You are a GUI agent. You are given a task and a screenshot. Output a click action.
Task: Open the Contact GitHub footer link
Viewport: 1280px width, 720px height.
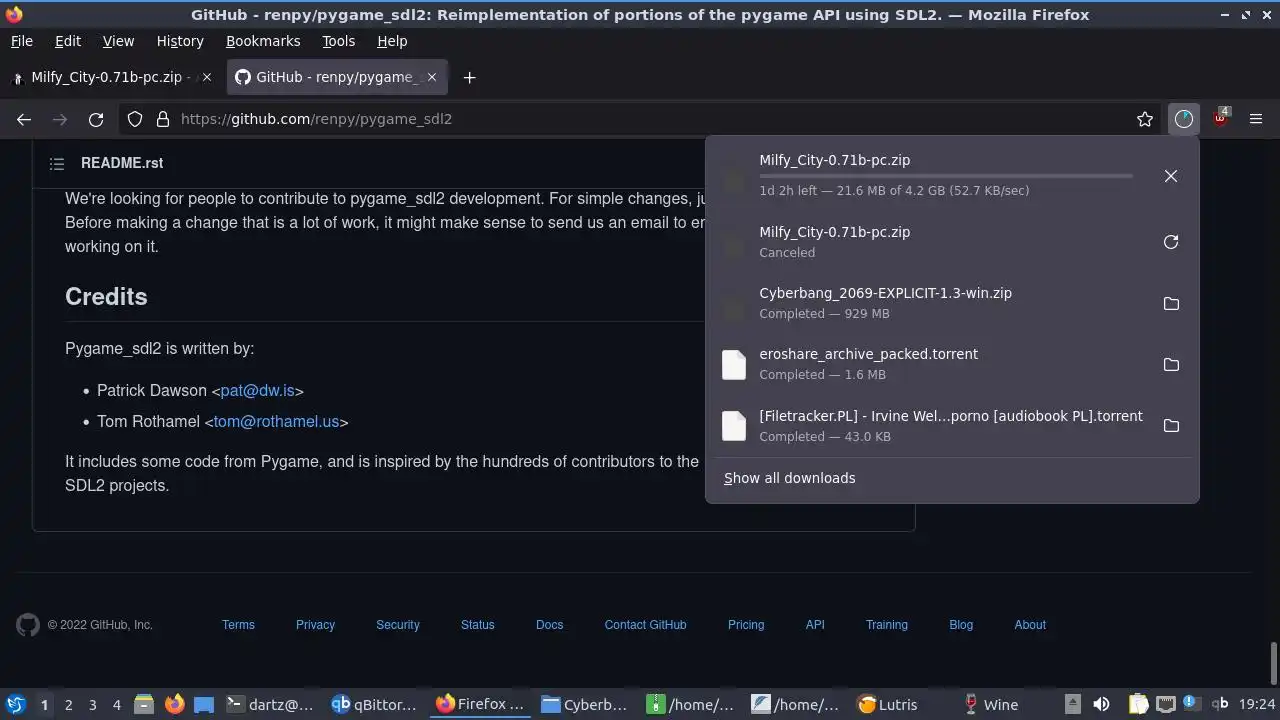[645, 625]
